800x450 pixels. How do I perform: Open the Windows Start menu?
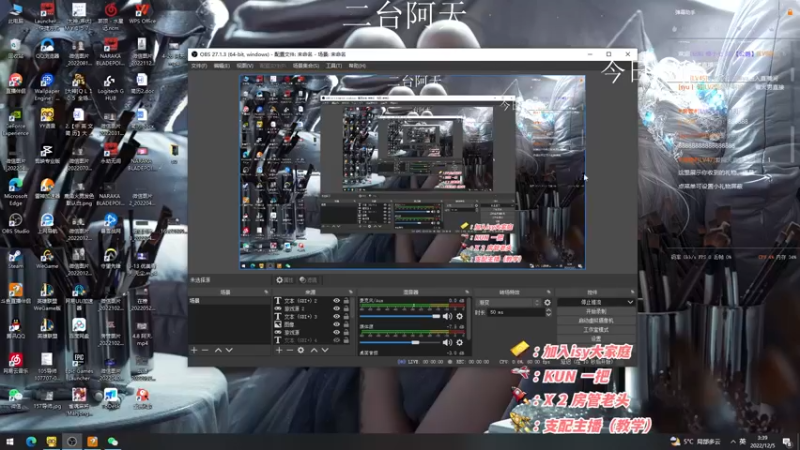[10, 441]
